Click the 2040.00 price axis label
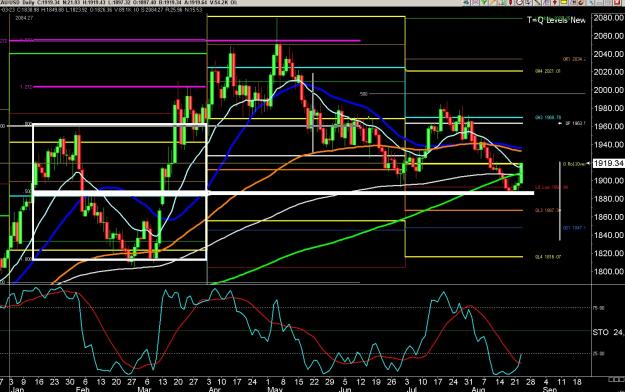Viewport: 625px width, 392px height. [x=608, y=54]
